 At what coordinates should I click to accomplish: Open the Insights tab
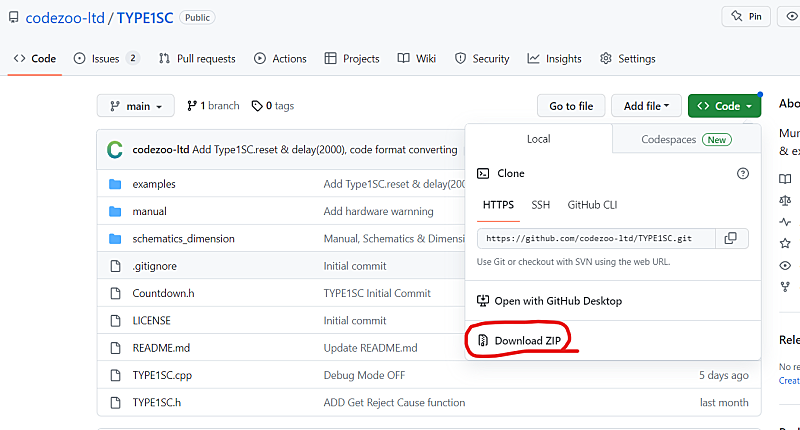(555, 59)
